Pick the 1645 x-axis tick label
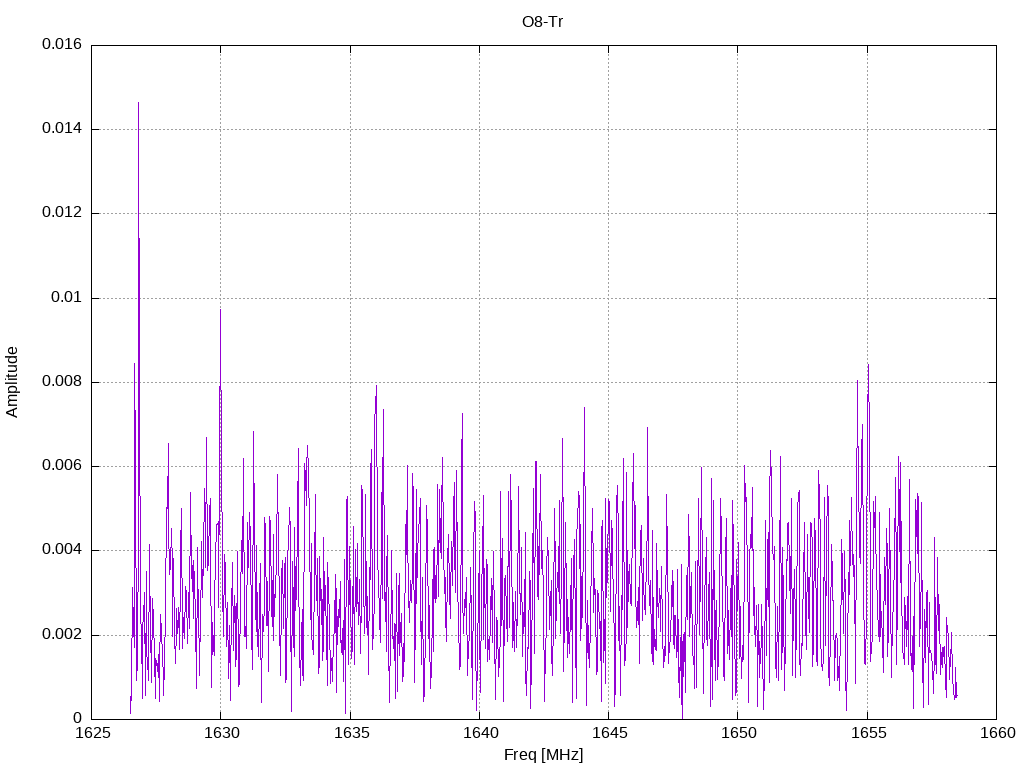 pos(608,733)
